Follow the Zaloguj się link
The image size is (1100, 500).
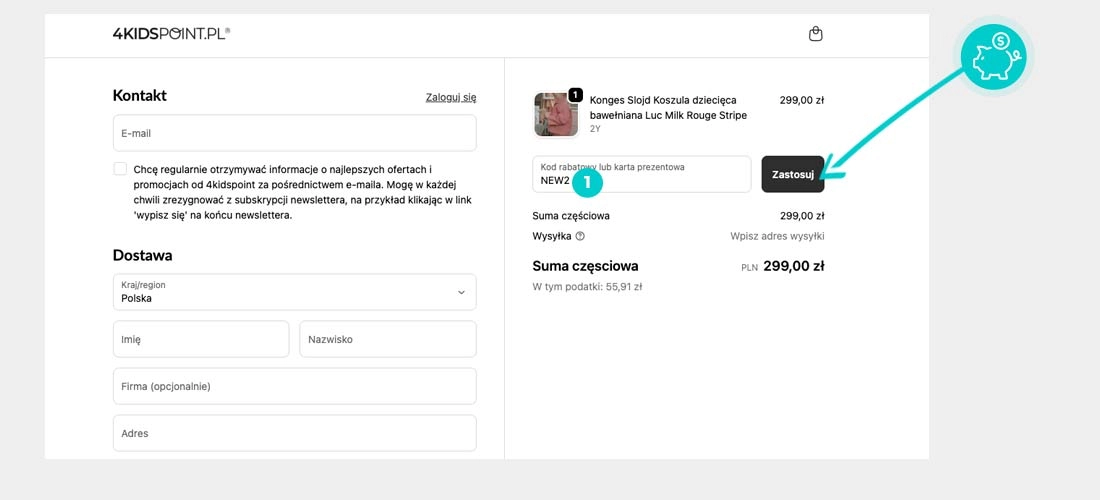point(450,97)
